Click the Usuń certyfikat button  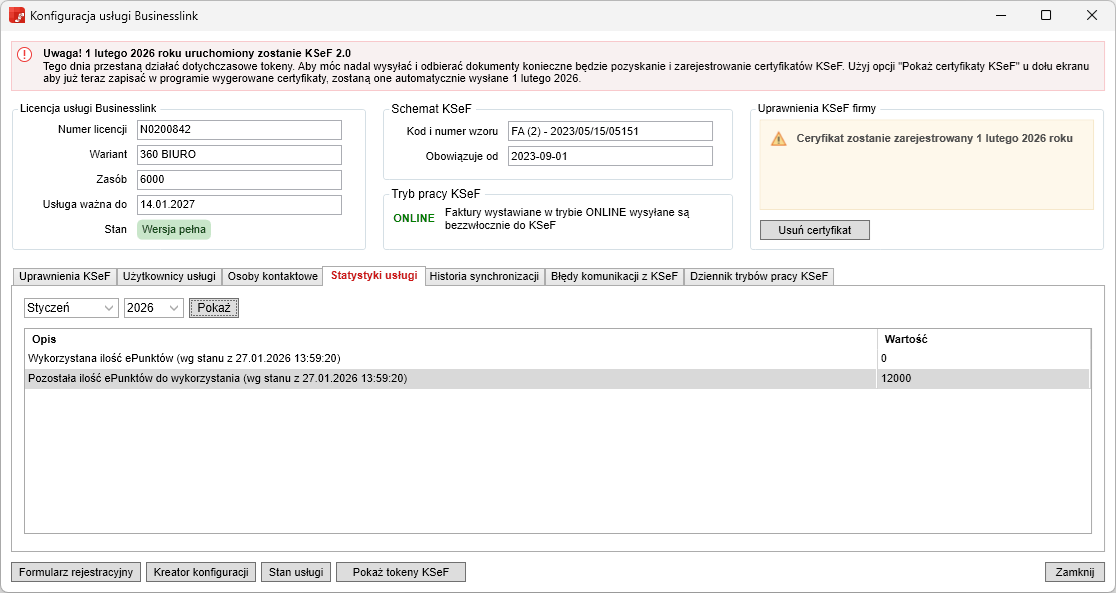[x=815, y=230]
